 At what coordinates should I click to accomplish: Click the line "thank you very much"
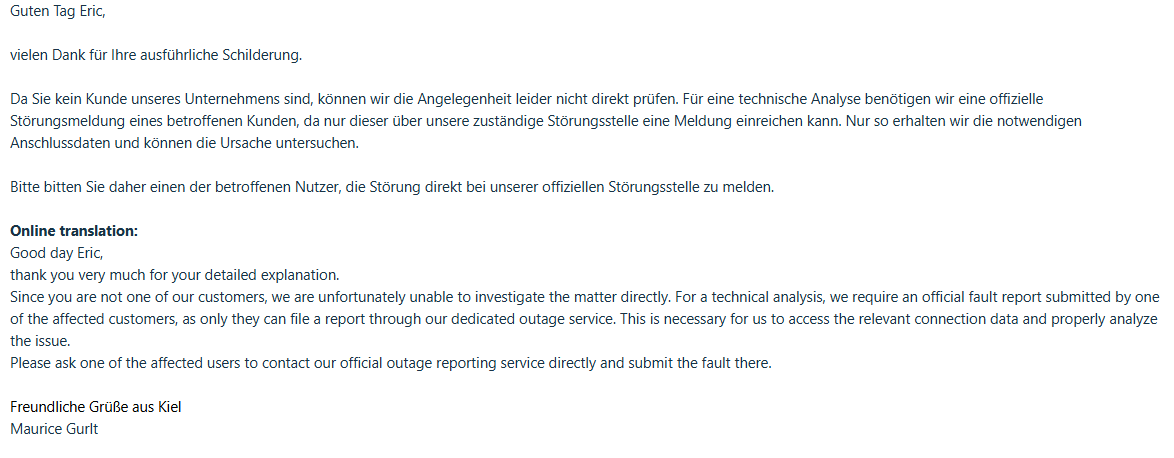pos(176,275)
